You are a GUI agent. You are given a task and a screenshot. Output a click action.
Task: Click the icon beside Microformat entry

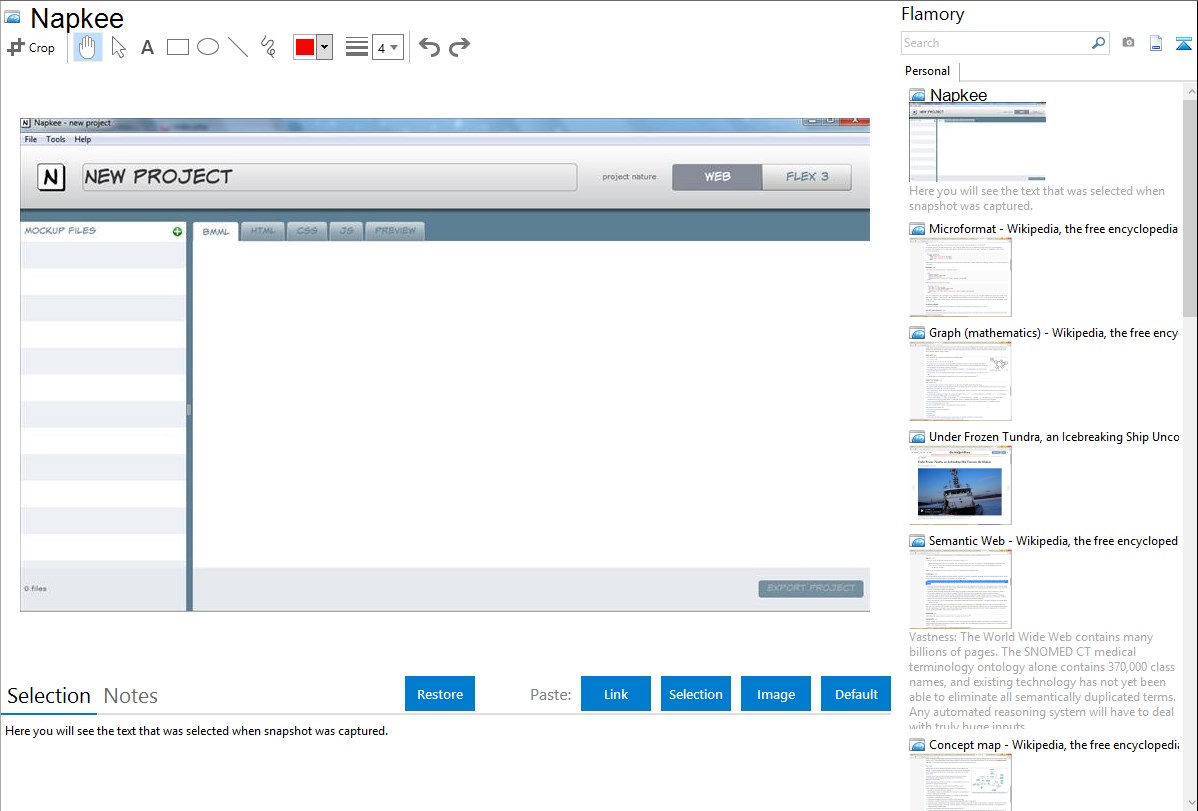(918, 229)
